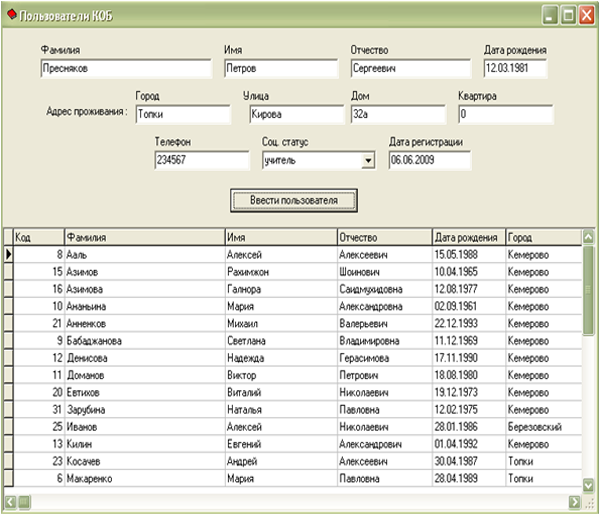The height and width of the screenshot is (515, 600).
Task: Click the 'Телефон' input field
Action: coord(201,160)
